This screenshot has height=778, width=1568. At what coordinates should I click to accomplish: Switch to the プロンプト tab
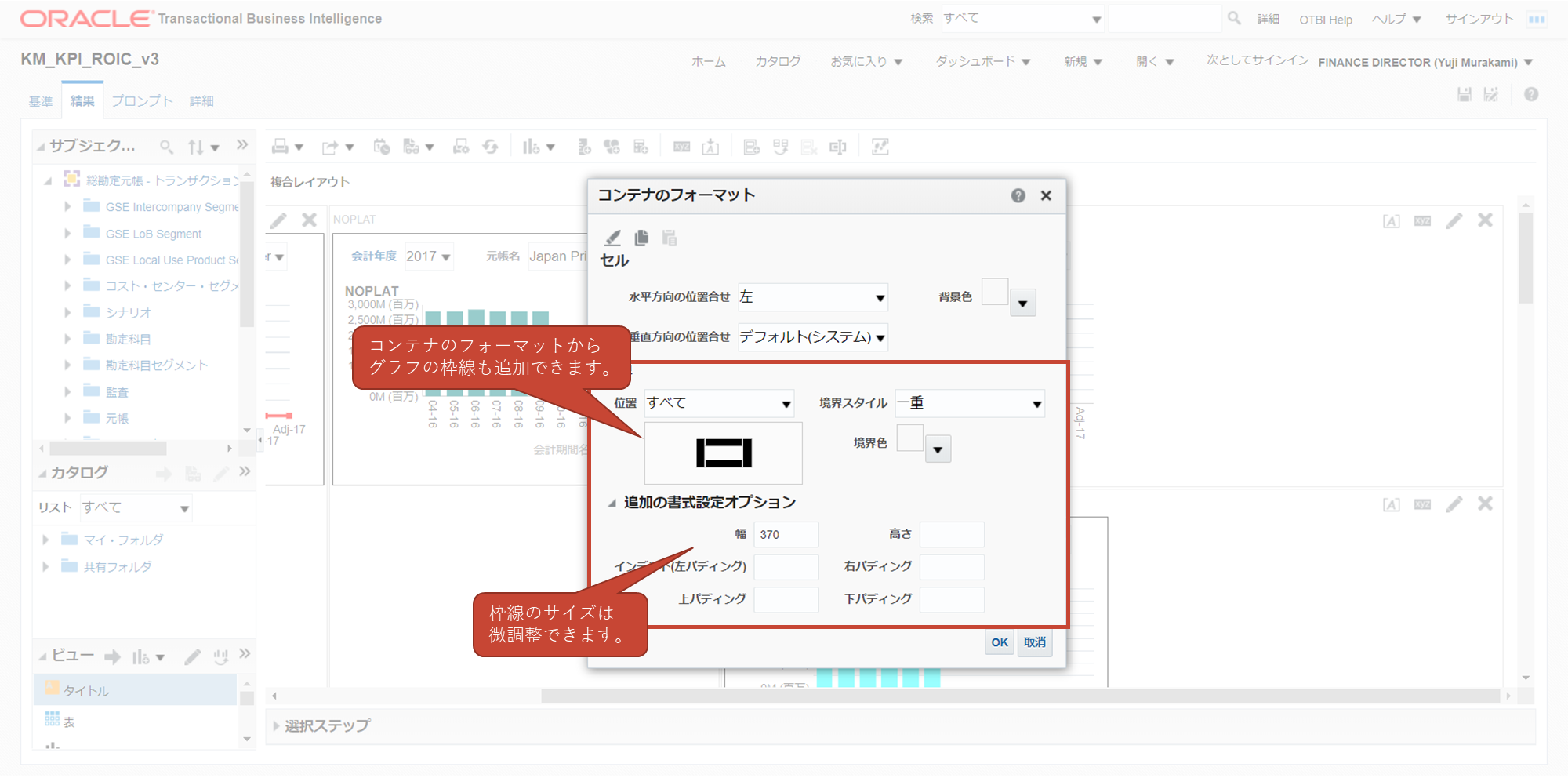point(142,101)
